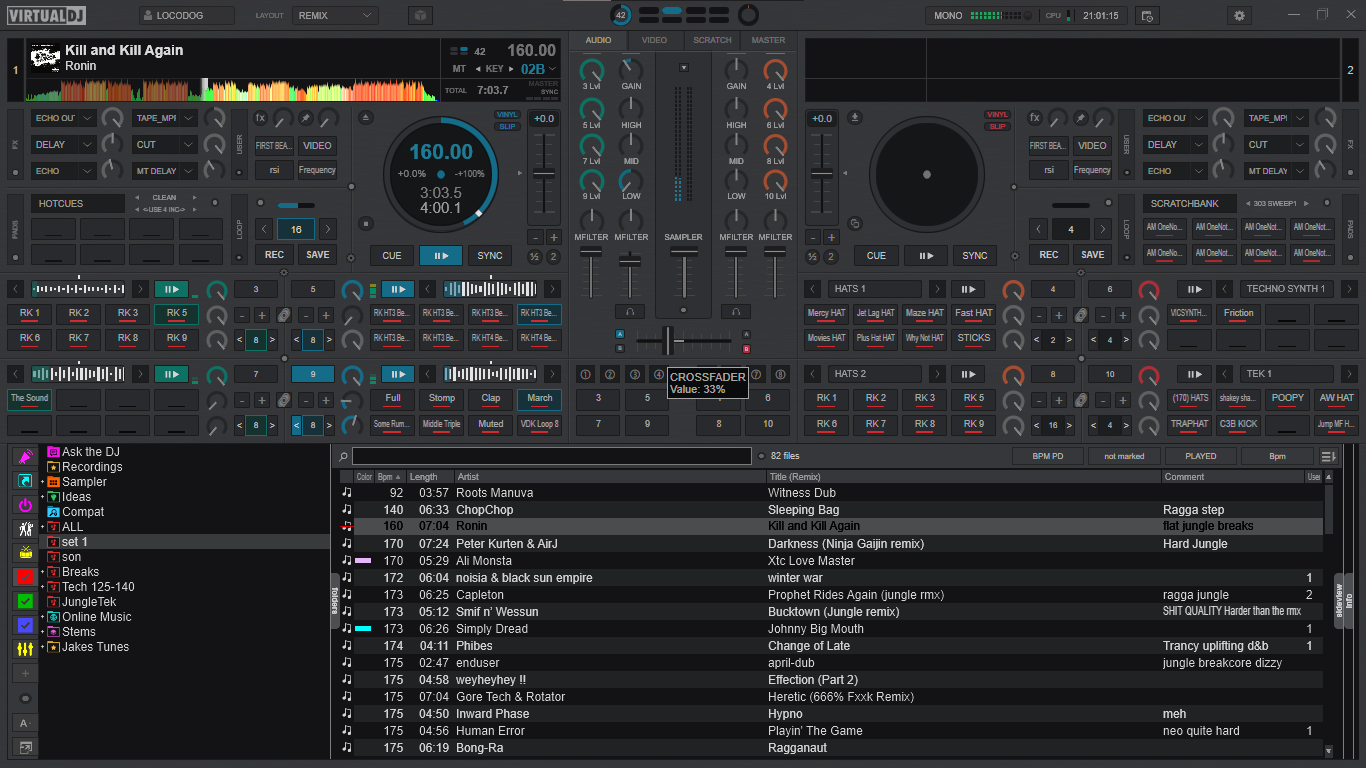The image size is (1366, 768).
Task: Toggle VINYL mode on deck 1
Action: tap(507, 115)
